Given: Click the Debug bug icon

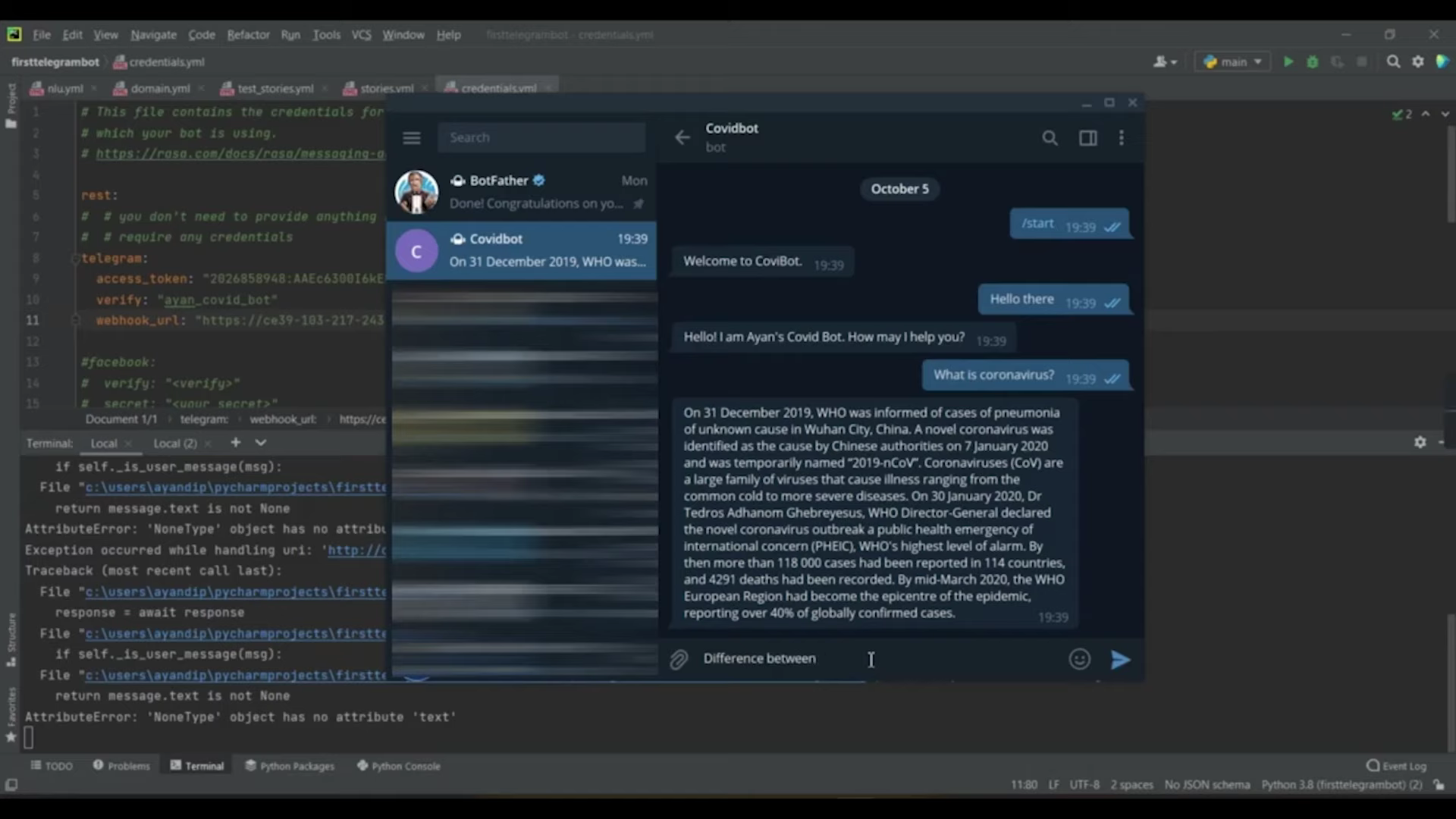Looking at the screenshot, I should (1312, 61).
